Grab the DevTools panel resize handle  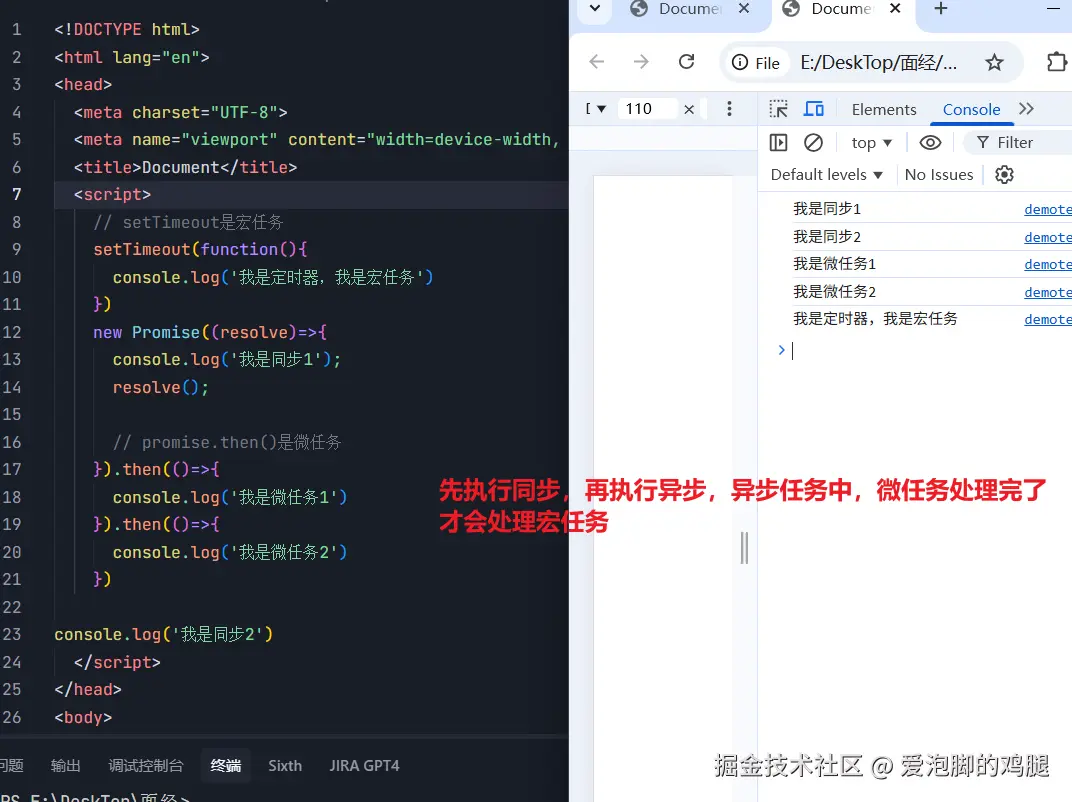click(745, 548)
